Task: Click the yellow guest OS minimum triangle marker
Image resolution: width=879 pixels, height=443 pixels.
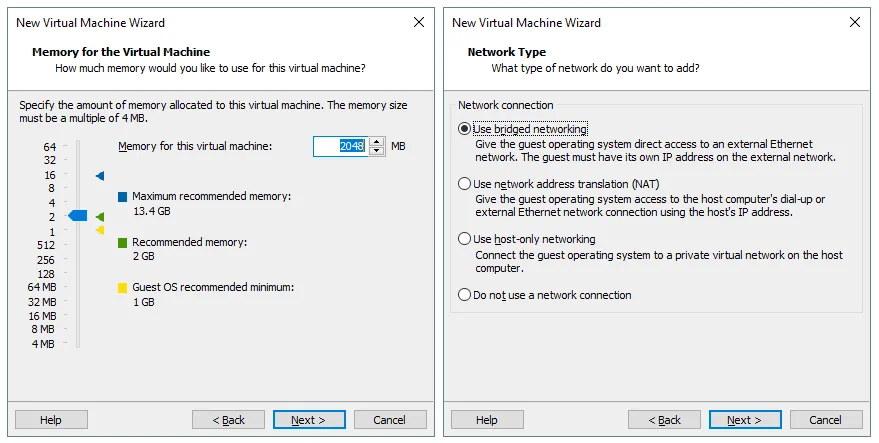Action: point(100,231)
